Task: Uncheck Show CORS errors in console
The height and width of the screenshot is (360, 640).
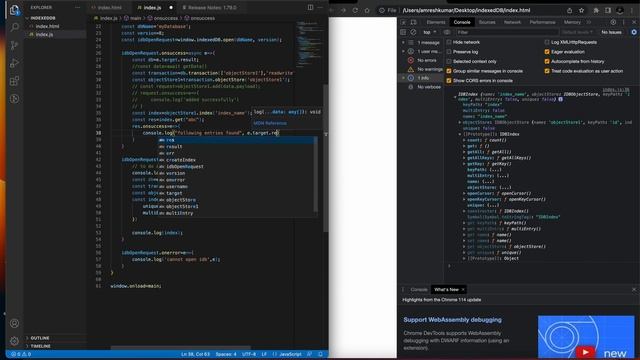Action: tap(449, 80)
